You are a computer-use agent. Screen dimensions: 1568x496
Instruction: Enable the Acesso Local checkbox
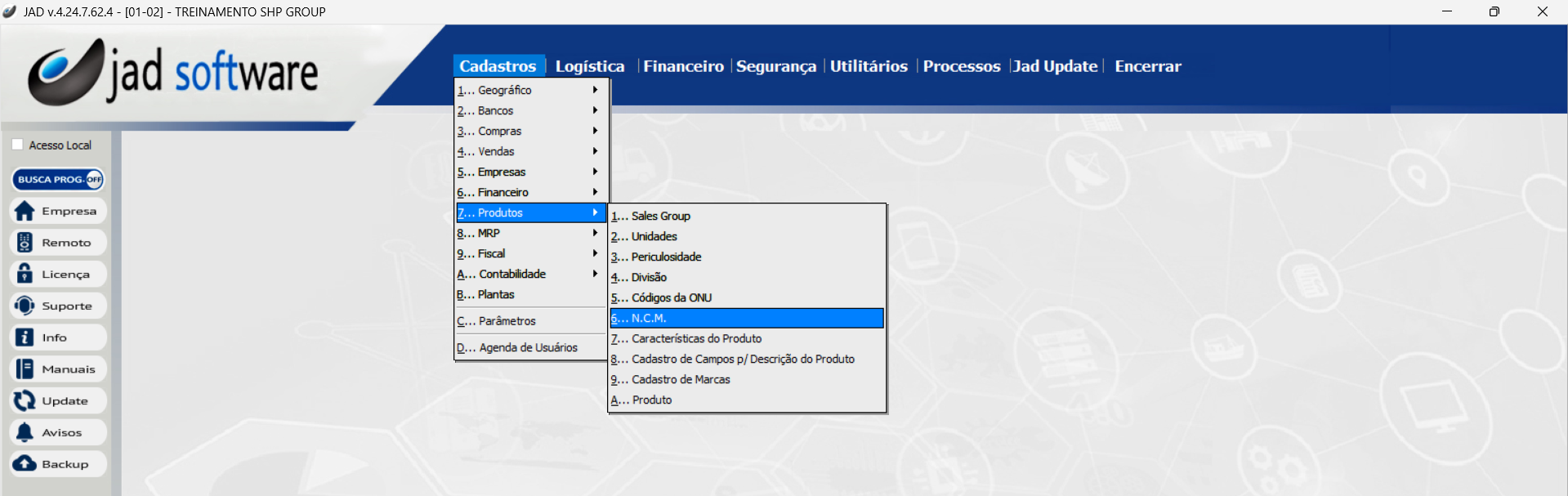(17, 145)
